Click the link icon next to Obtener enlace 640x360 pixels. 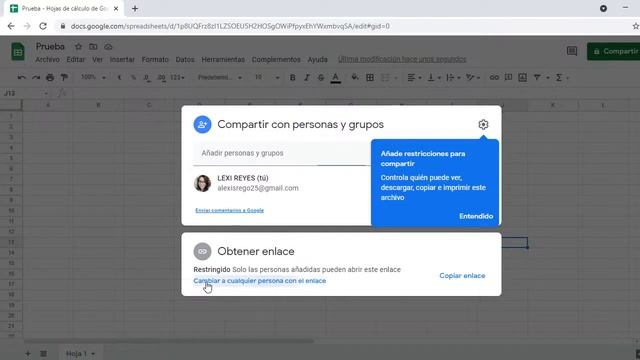coord(202,251)
